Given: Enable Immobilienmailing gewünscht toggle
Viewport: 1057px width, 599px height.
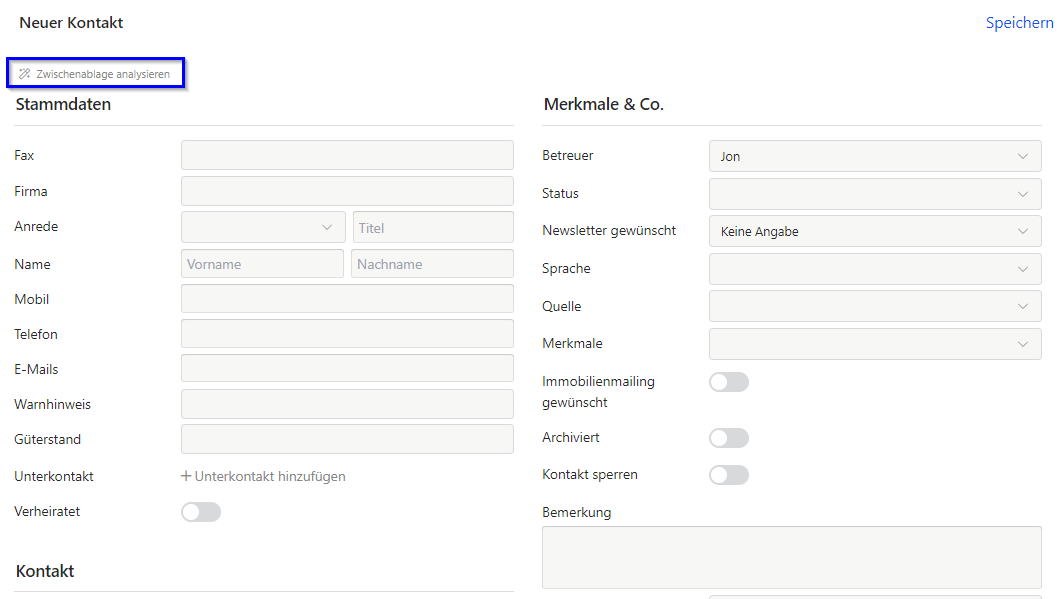Looking at the screenshot, I should 728,382.
